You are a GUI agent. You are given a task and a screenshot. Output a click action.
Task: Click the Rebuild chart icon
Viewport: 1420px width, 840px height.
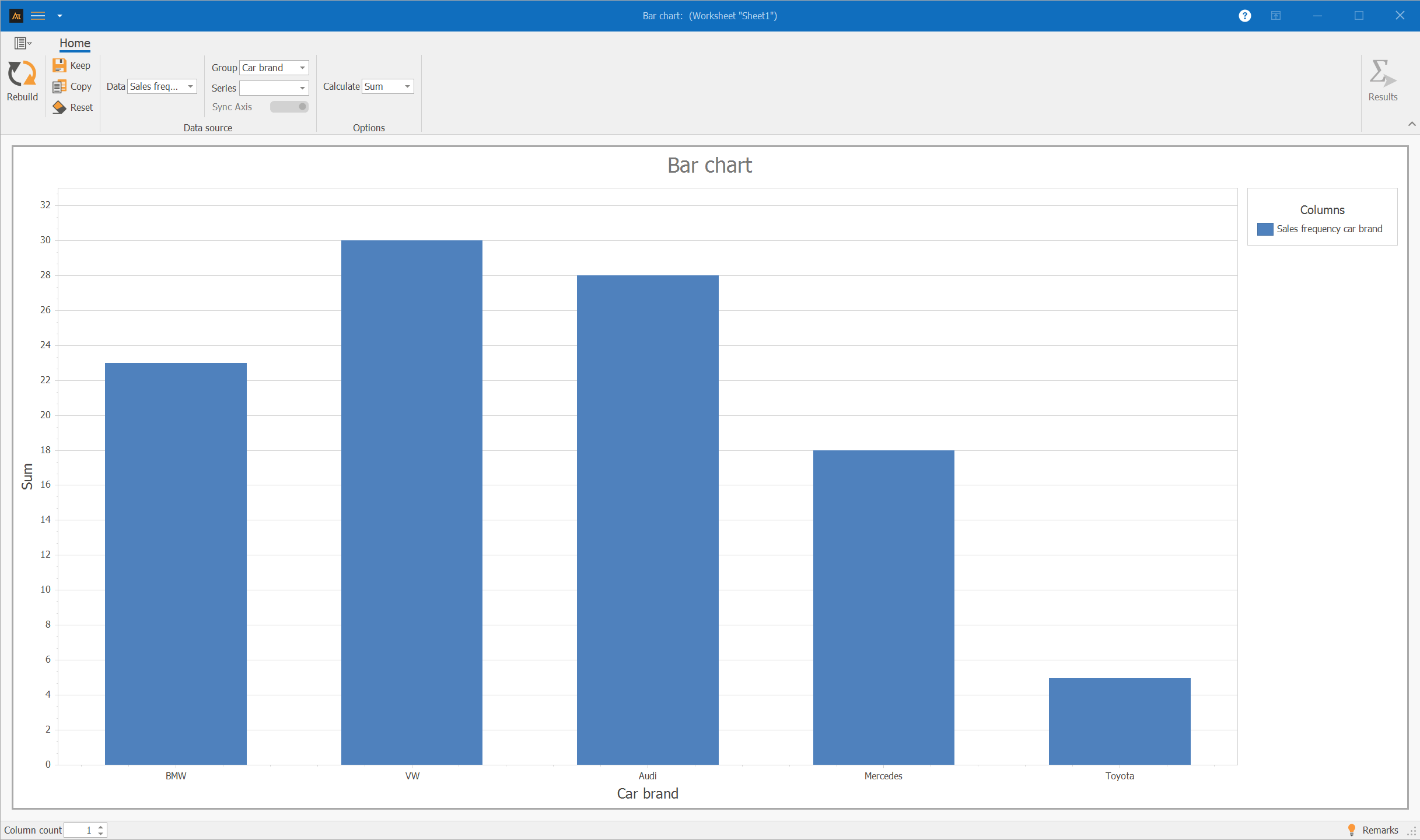click(22, 75)
